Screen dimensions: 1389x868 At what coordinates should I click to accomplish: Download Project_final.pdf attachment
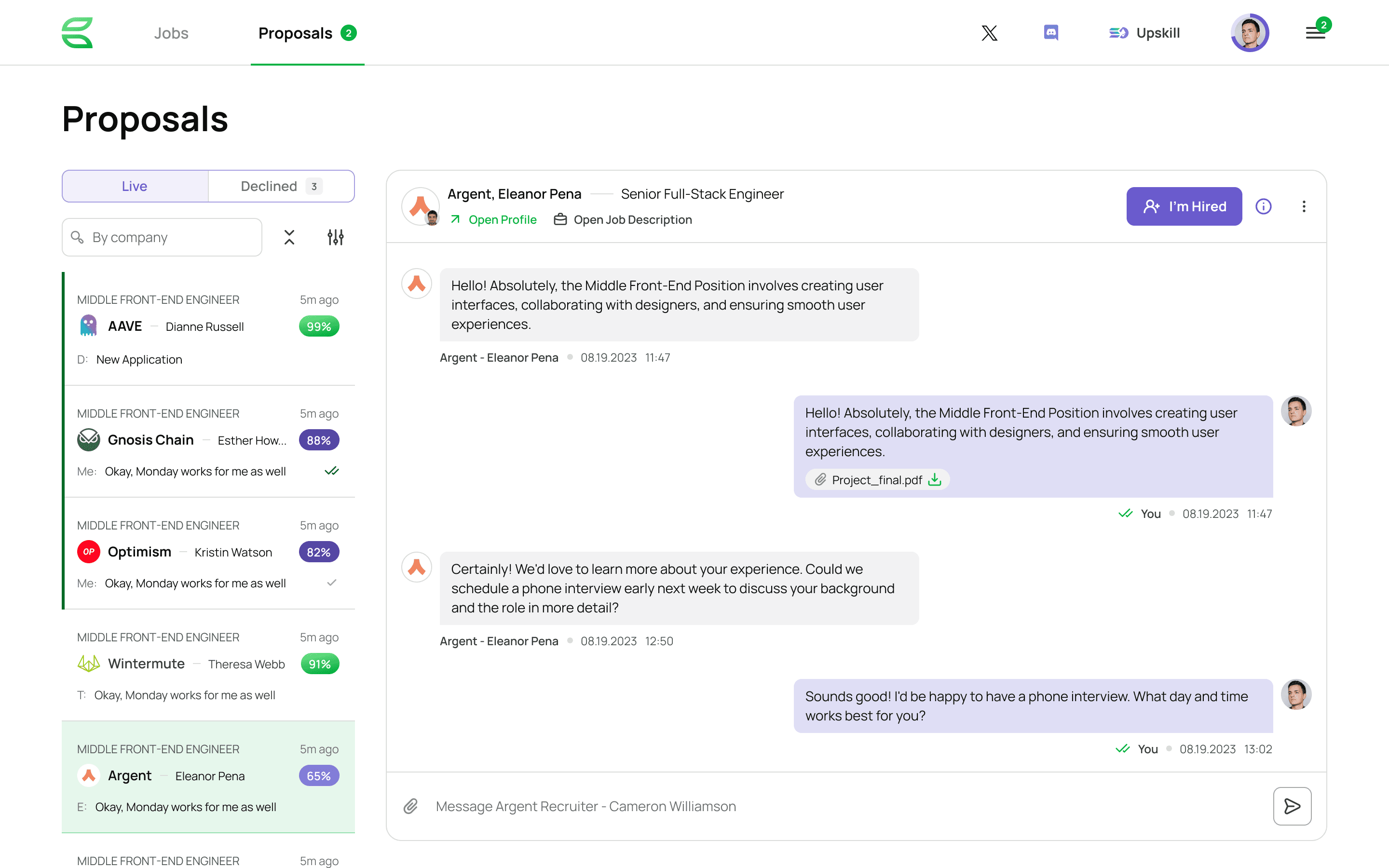[x=935, y=479]
